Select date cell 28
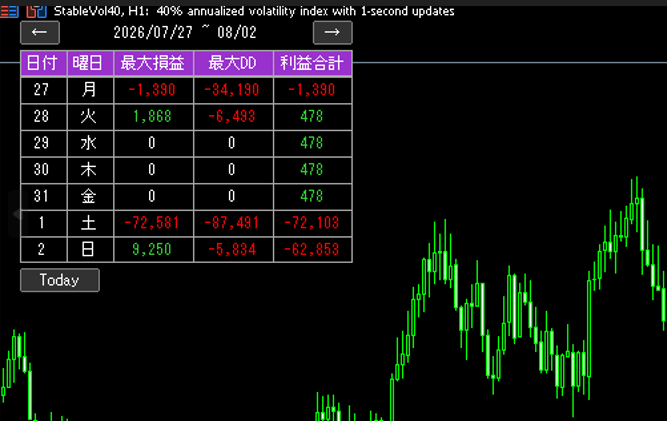The height and width of the screenshot is (421, 667). click(43, 117)
